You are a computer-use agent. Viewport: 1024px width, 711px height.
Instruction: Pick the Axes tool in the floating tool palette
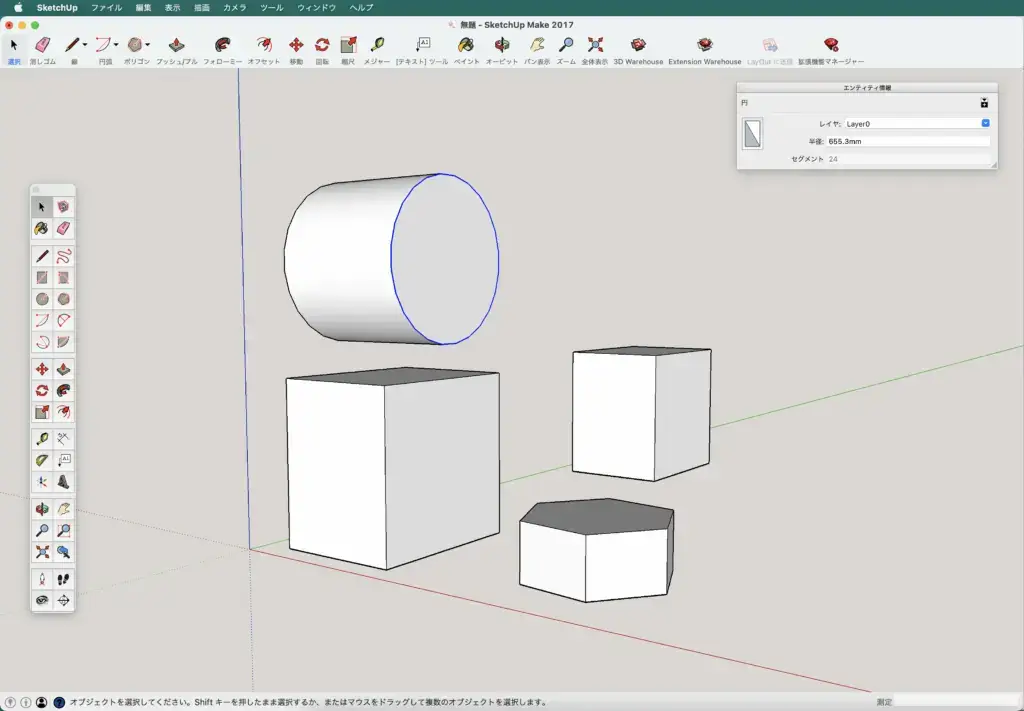tap(42, 482)
